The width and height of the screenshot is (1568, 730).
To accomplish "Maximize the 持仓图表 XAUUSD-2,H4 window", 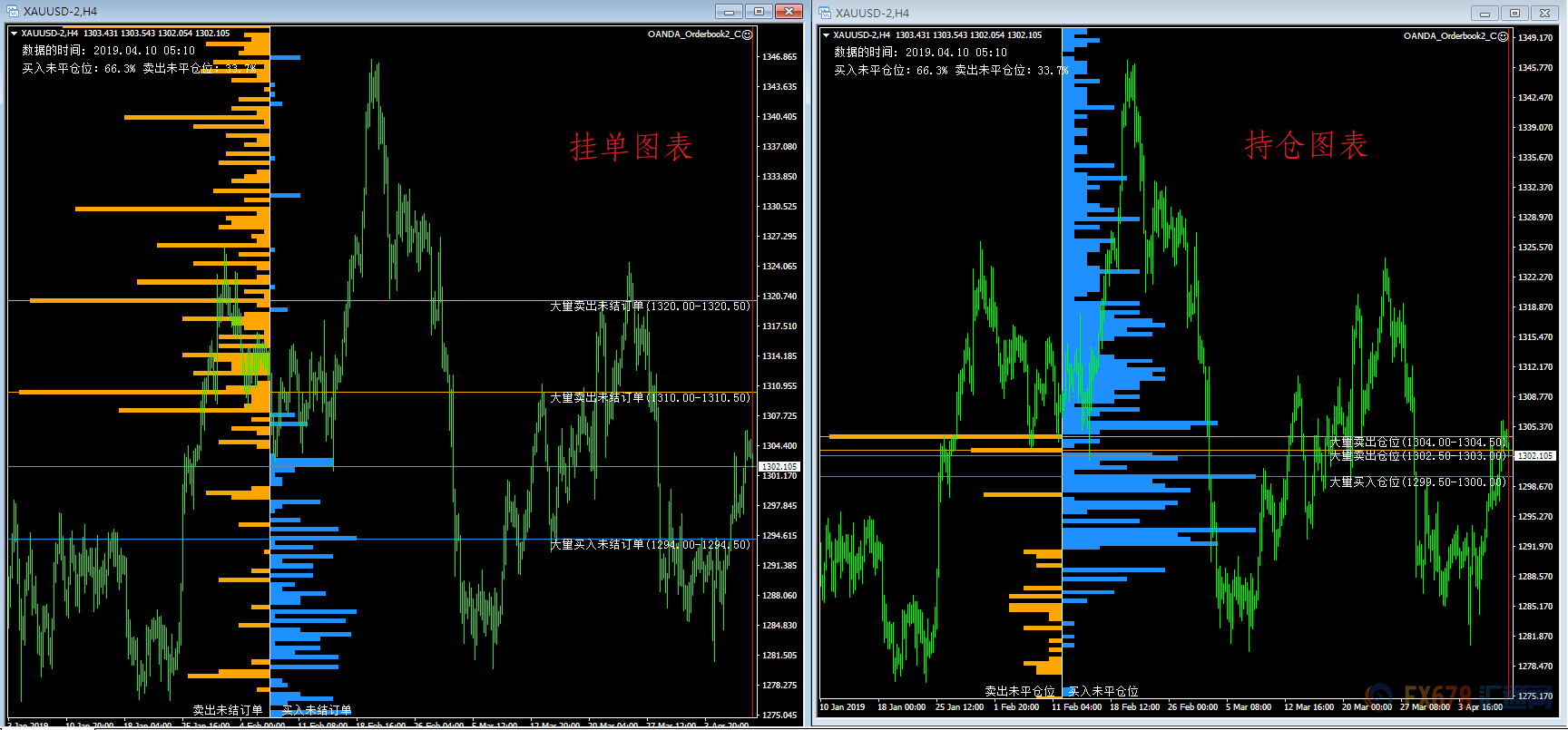I will coord(1514,13).
